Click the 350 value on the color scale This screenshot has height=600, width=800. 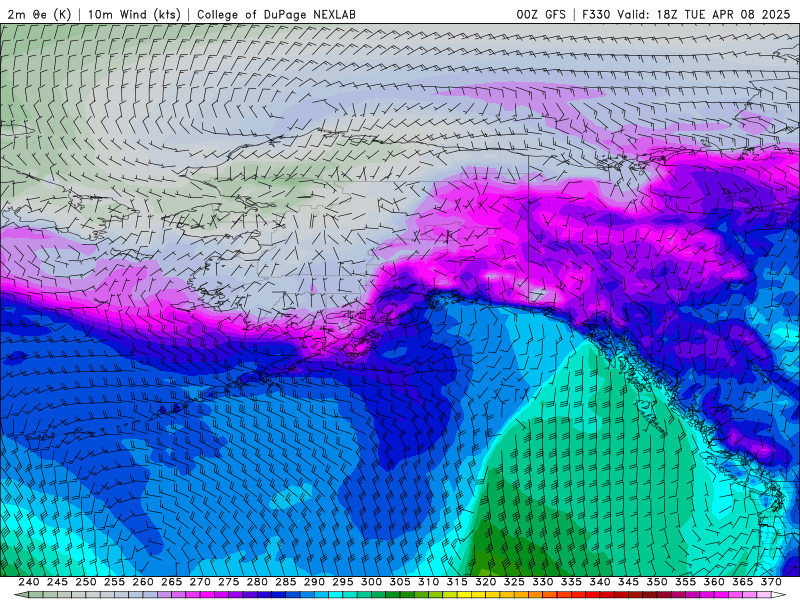click(x=657, y=582)
